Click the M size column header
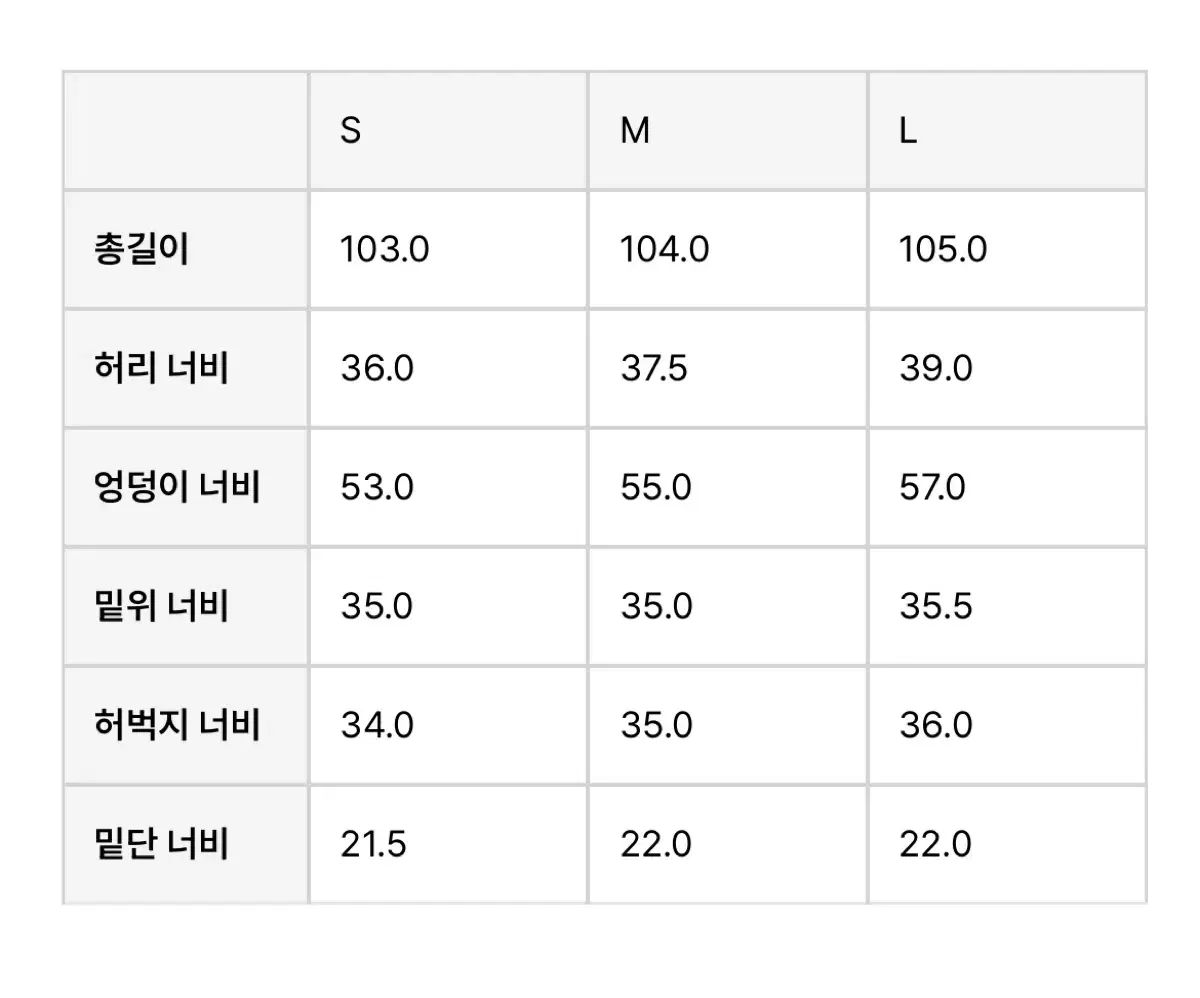The width and height of the screenshot is (1200, 998). click(728, 130)
